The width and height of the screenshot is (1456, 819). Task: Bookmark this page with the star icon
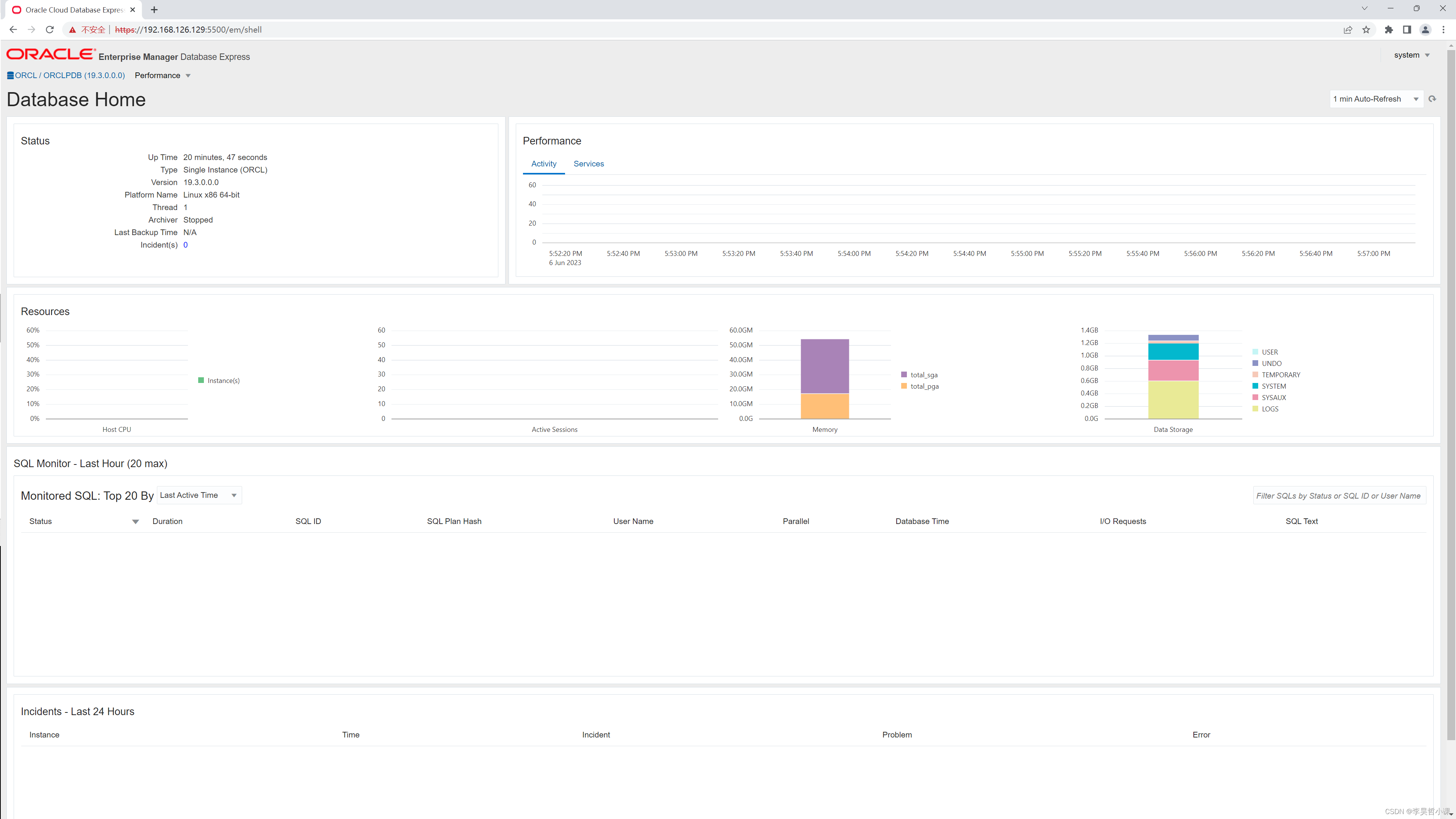(1366, 30)
